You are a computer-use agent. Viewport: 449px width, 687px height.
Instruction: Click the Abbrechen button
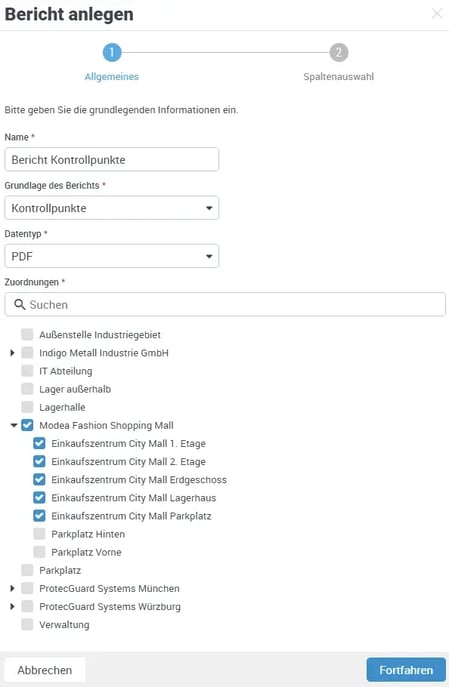click(x=45, y=670)
